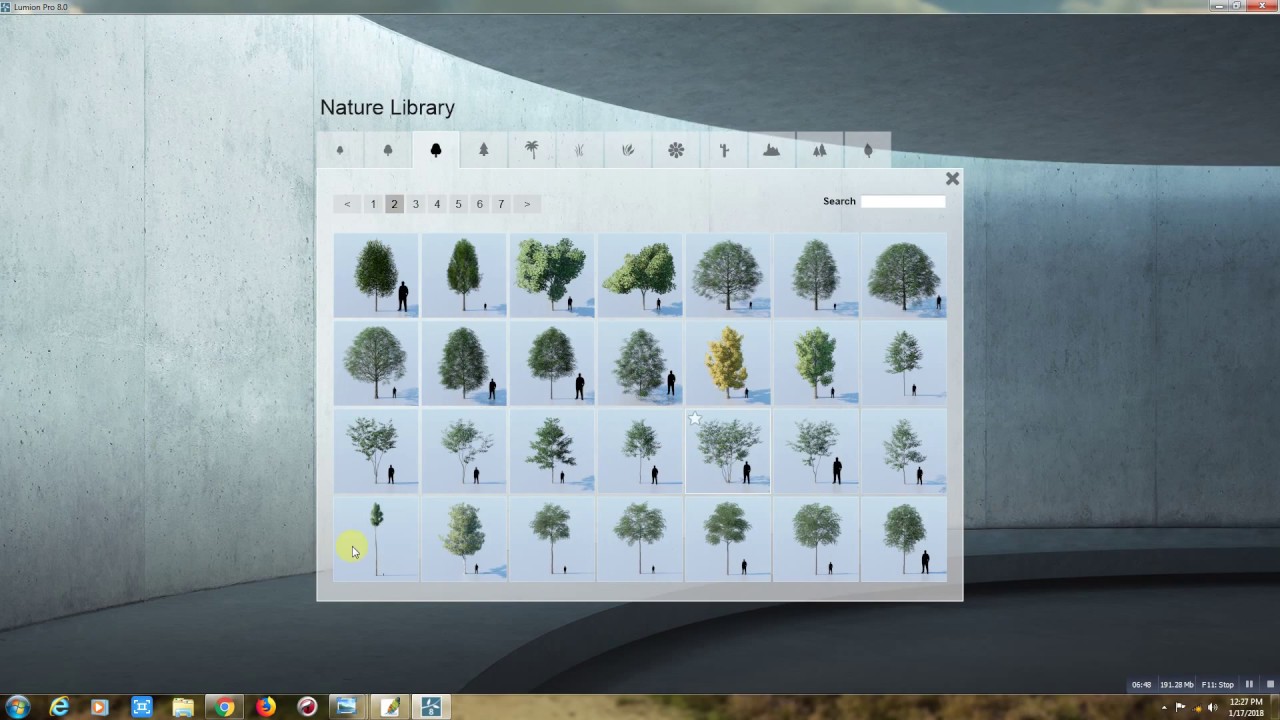Open the grass category tab
1280x720 pixels.
coord(580,150)
